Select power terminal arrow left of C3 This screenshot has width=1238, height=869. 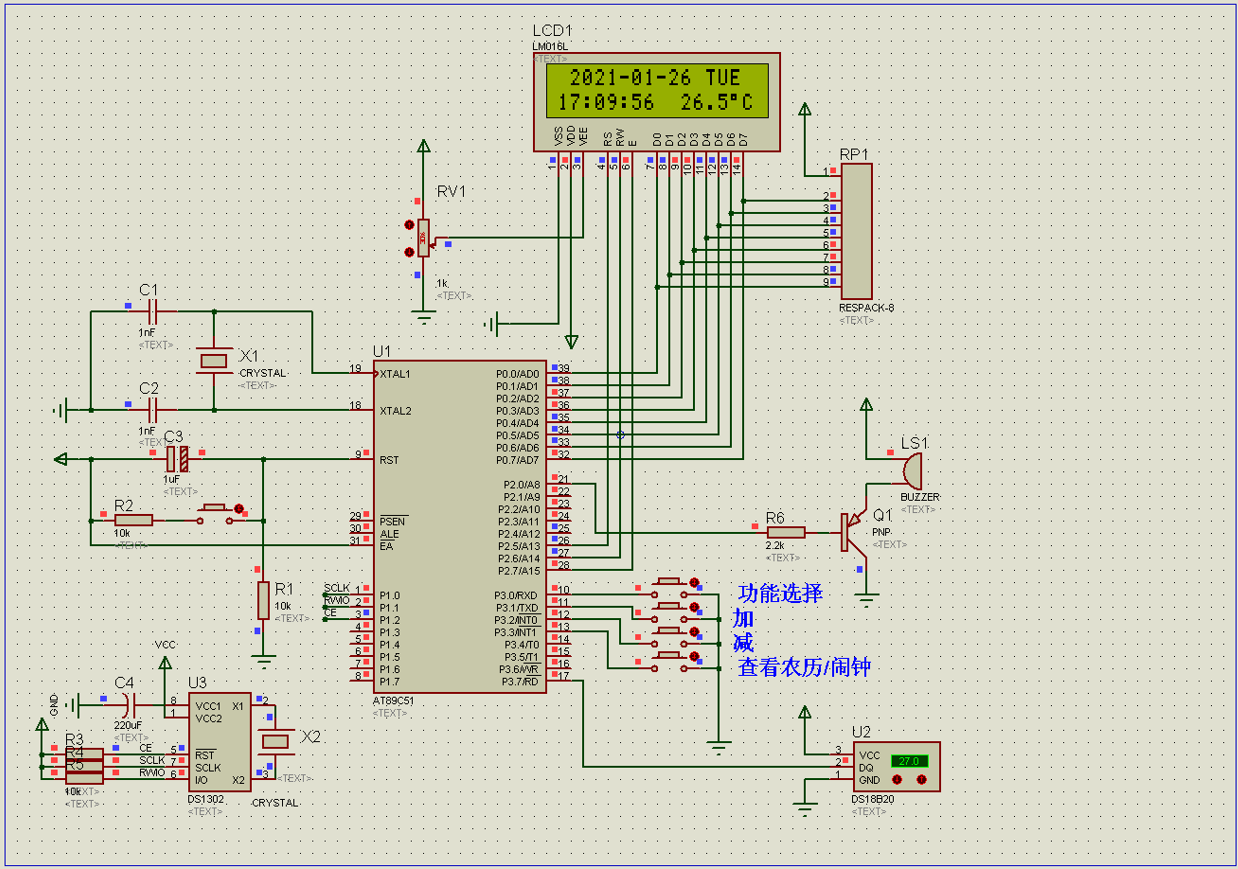62,459
